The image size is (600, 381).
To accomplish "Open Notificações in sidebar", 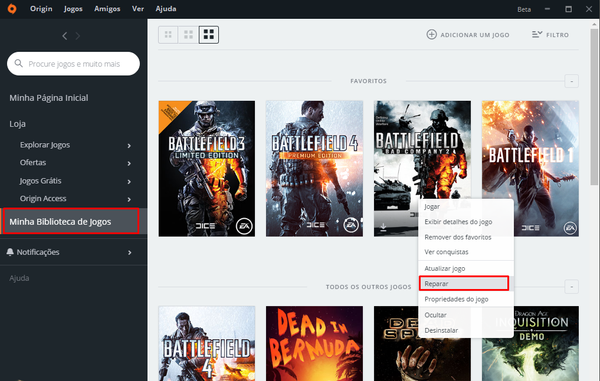I will 38,252.
